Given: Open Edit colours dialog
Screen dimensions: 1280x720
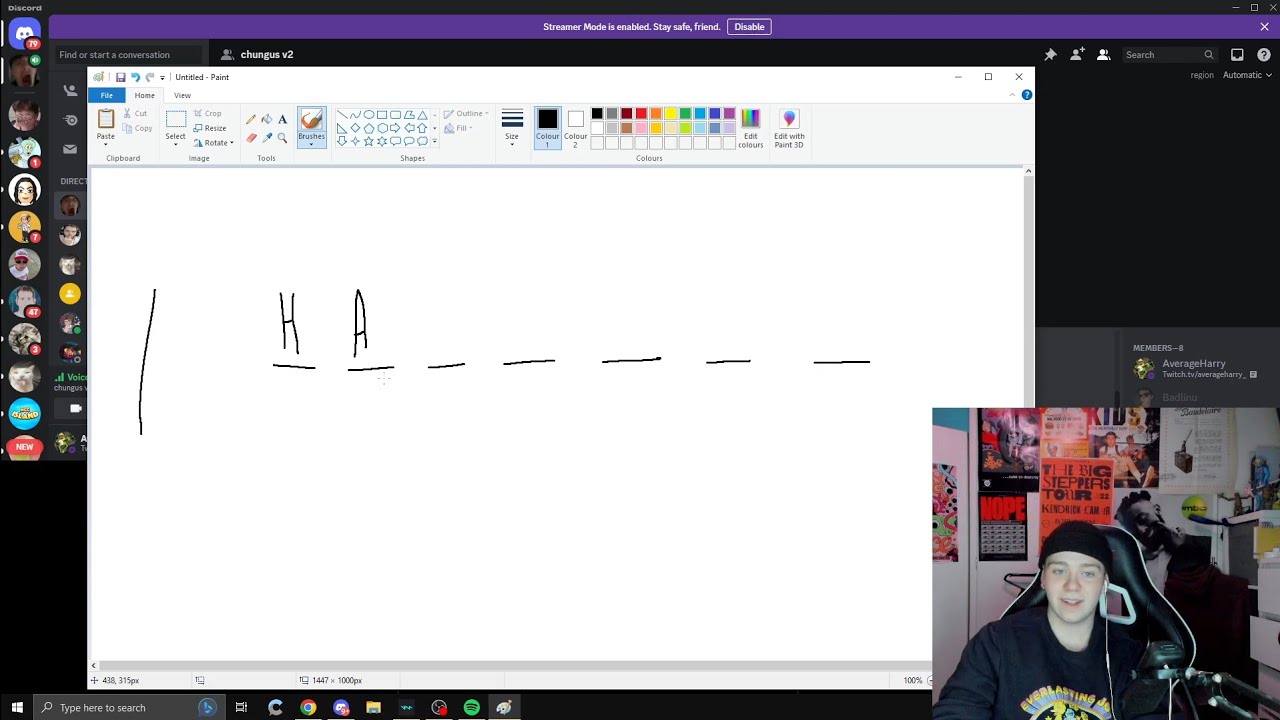Looking at the screenshot, I should (750, 129).
